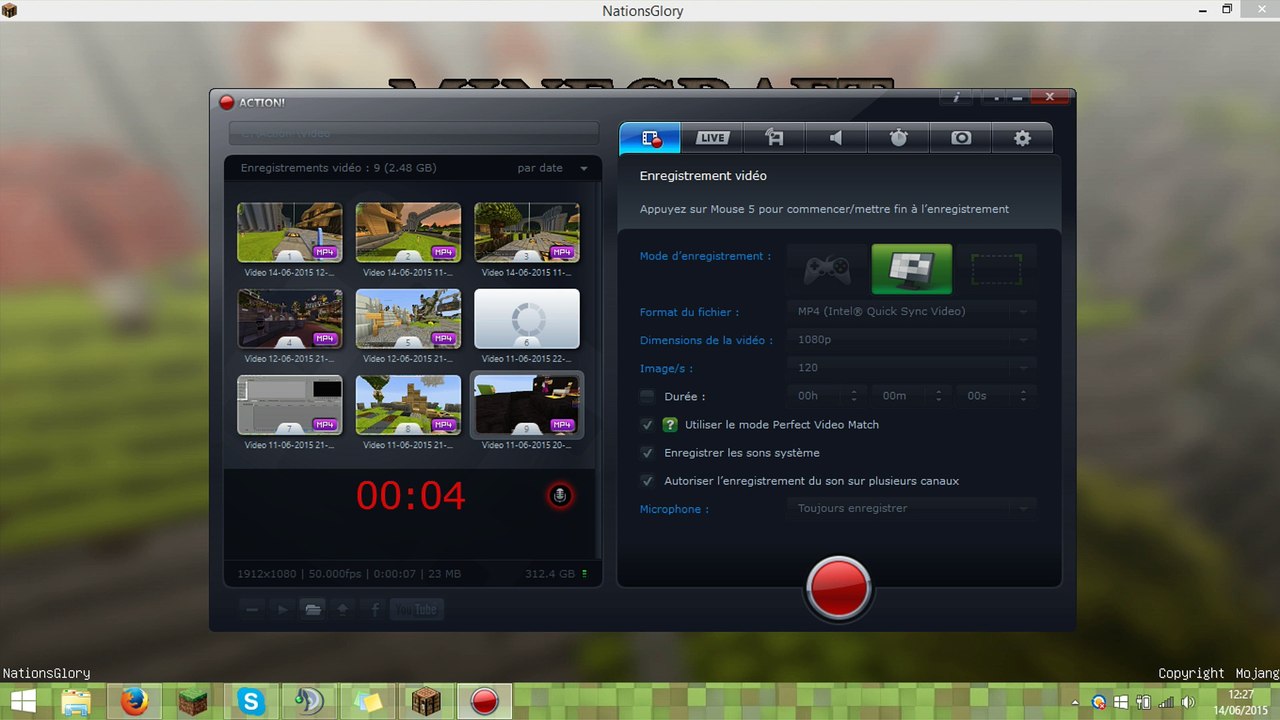
Task: Open the system volume speaker icon
Action: (x=1187, y=702)
